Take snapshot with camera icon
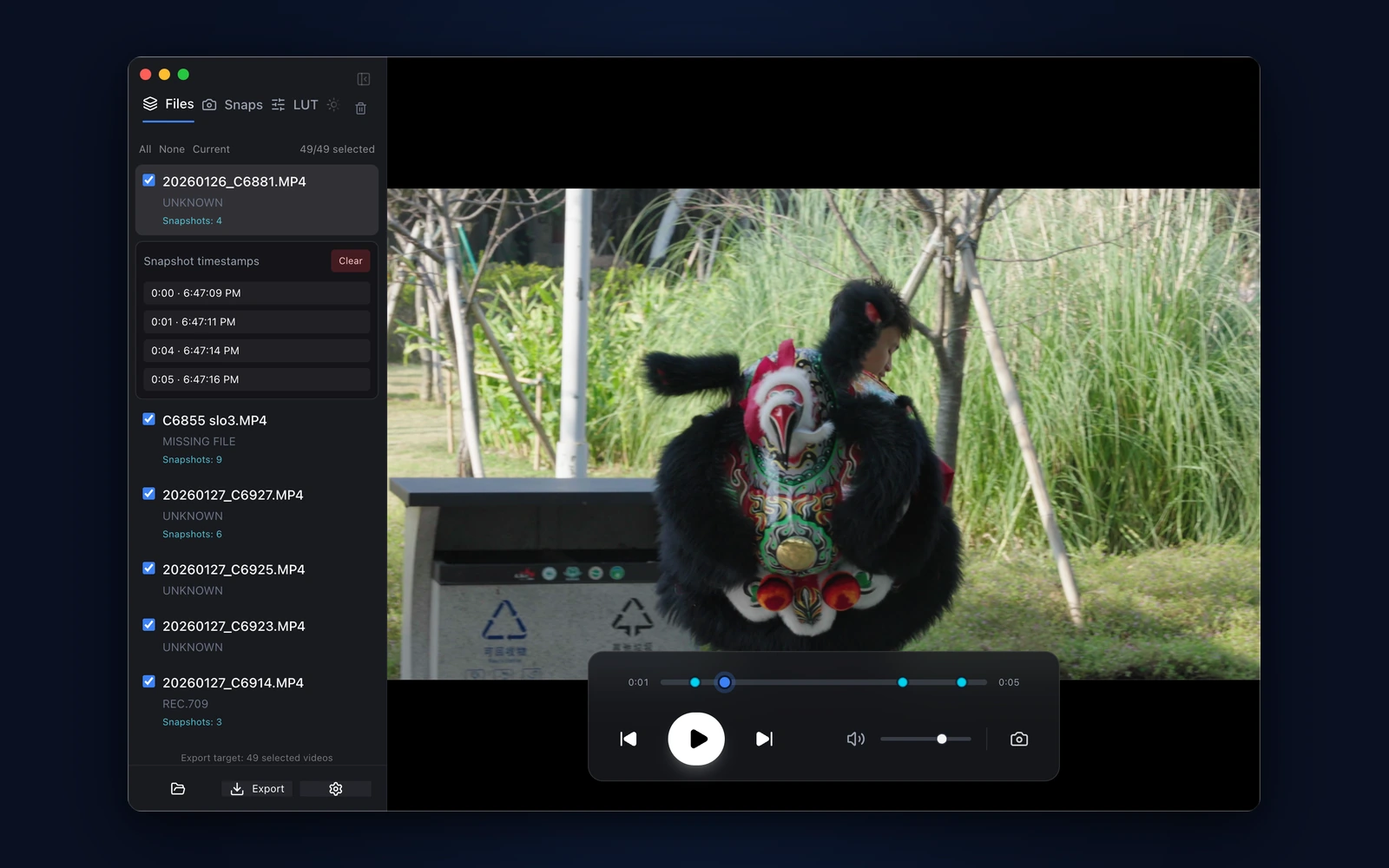 pyautogui.click(x=1019, y=739)
